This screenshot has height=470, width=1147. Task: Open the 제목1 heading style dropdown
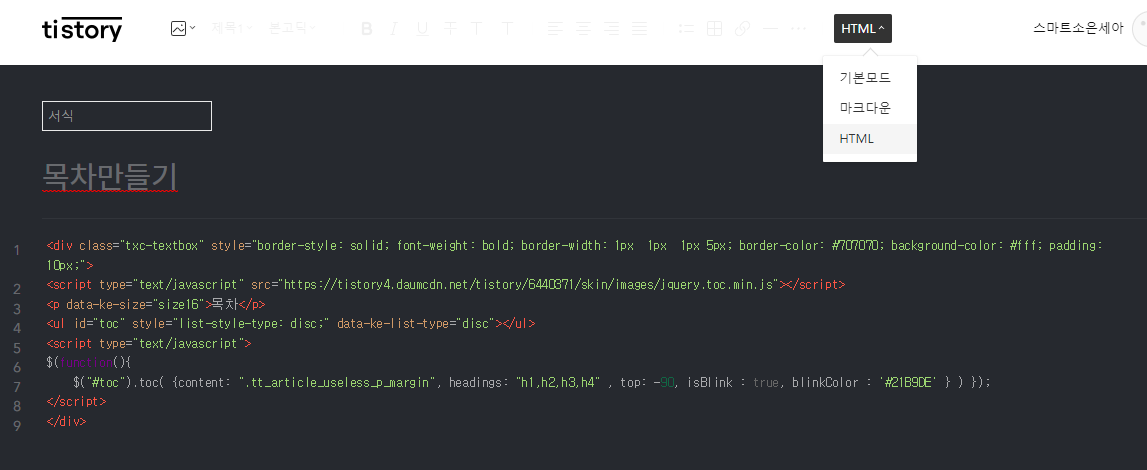232,29
